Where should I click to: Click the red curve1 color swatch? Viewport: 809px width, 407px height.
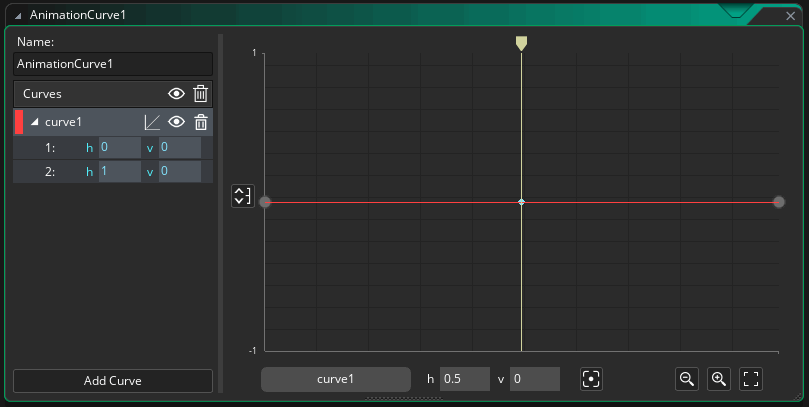[x=19, y=122]
